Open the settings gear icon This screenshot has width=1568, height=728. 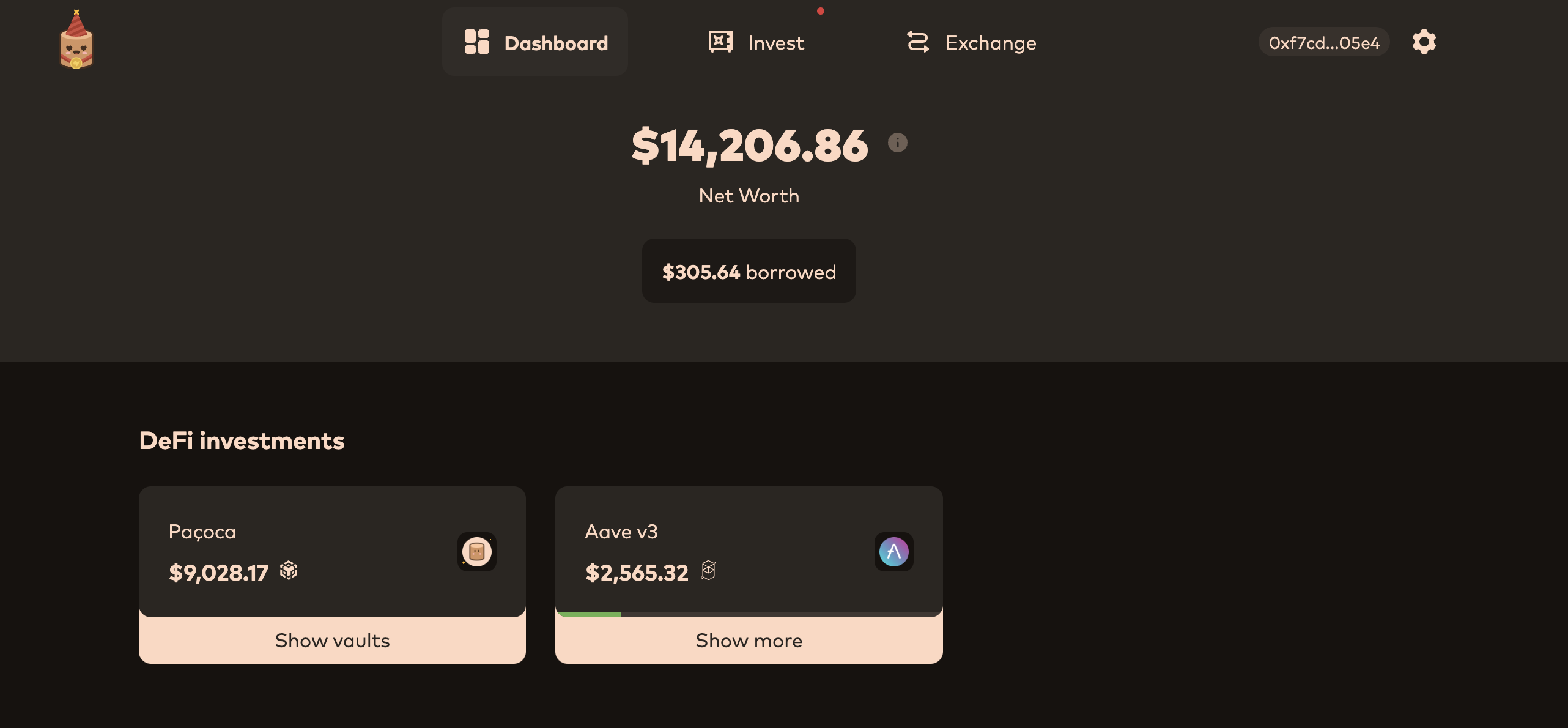tap(1424, 42)
